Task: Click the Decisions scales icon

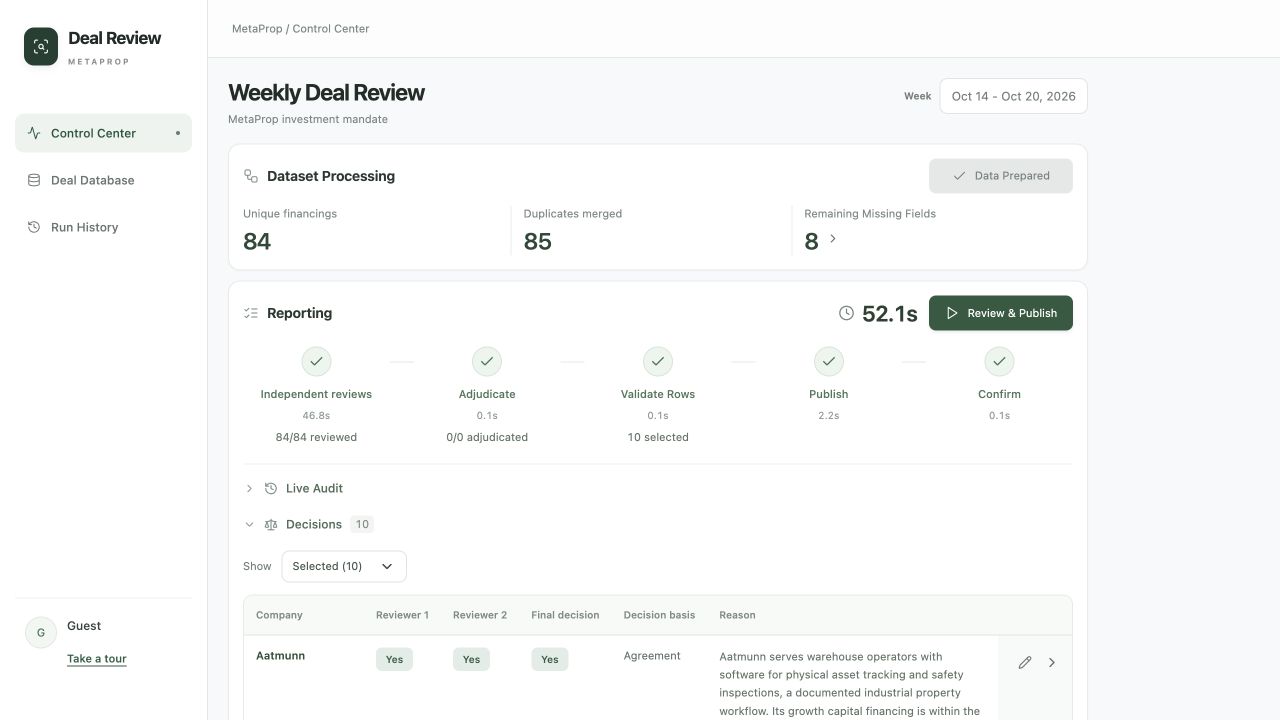Action: coord(271,524)
